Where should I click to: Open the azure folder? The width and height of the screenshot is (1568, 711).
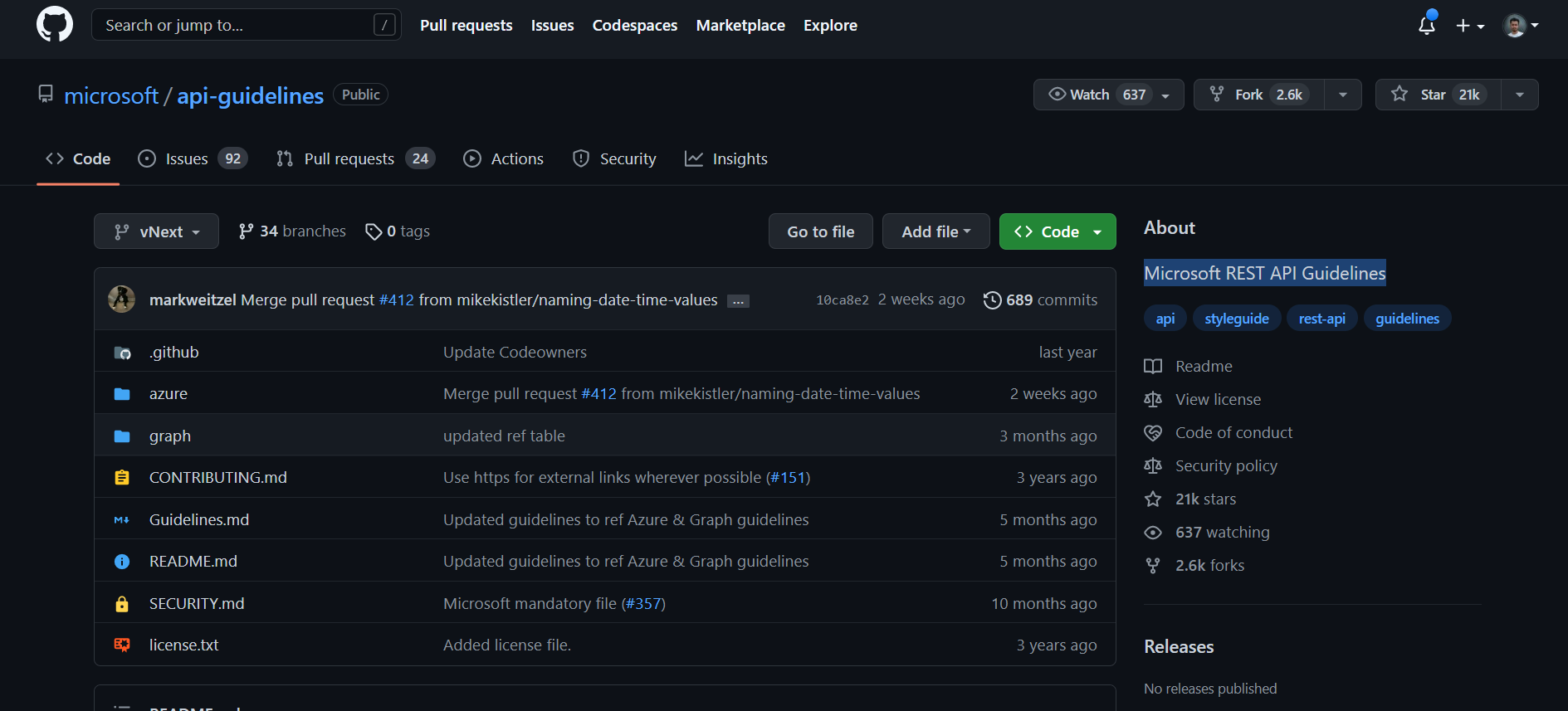pyautogui.click(x=169, y=393)
